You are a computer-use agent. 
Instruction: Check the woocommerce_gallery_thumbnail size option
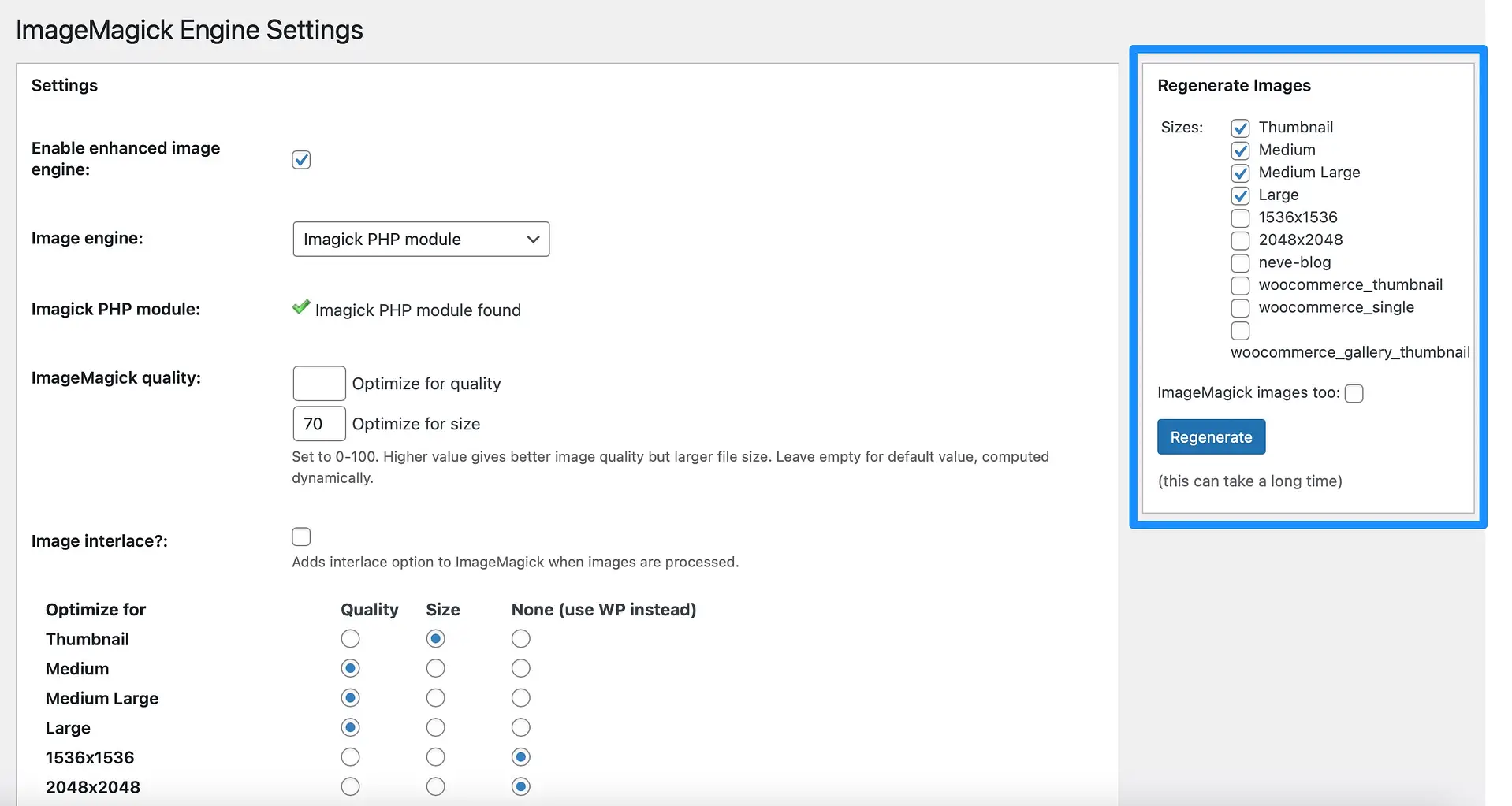pyautogui.click(x=1240, y=330)
